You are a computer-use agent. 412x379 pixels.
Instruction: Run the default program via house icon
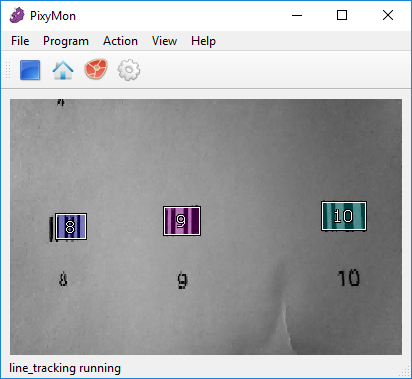63,70
